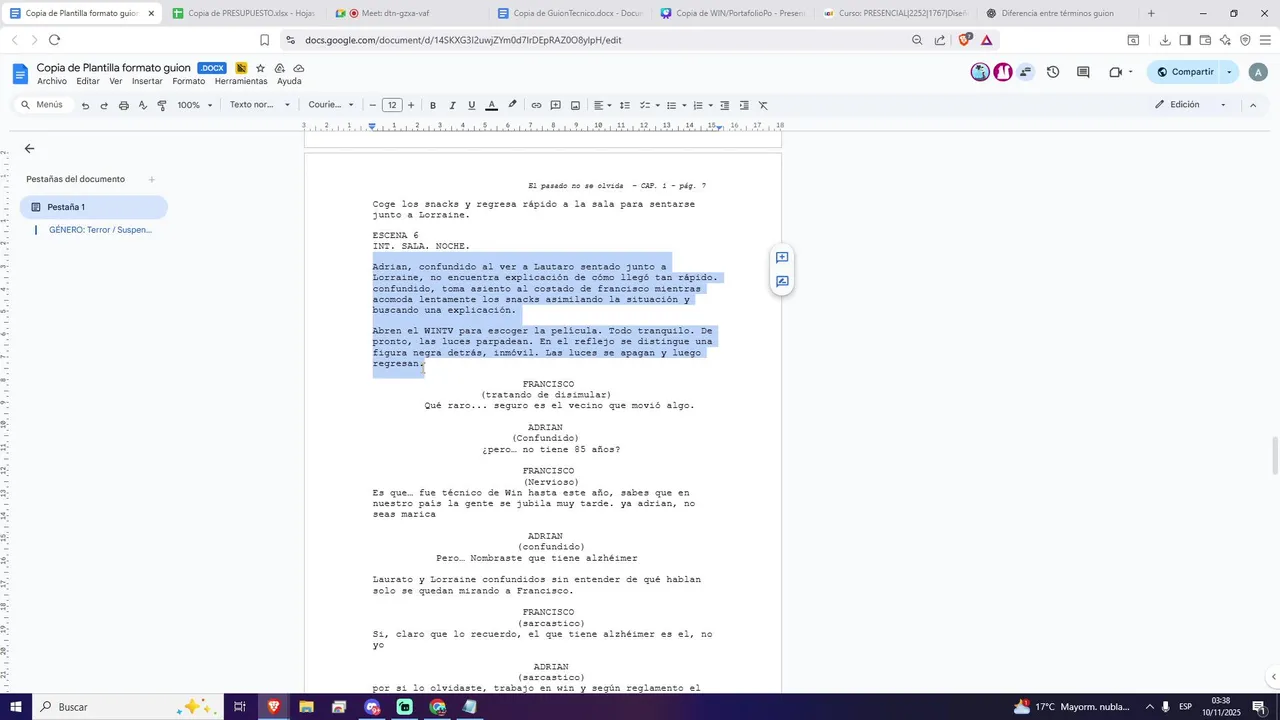The width and height of the screenshot is (1280, 720).
Task: Close the document tabs sidebar with back arrow
Action: point(29,149)
